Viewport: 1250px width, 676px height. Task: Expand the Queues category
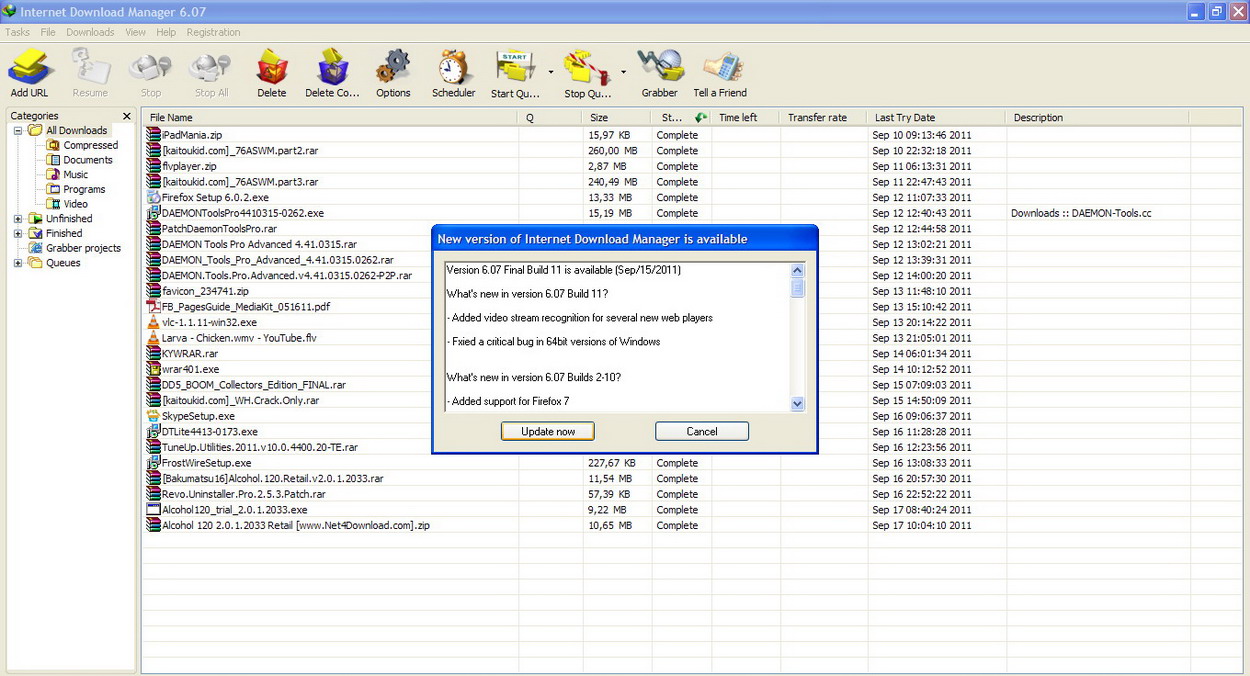pyautogui.click(x=18, y=263)
